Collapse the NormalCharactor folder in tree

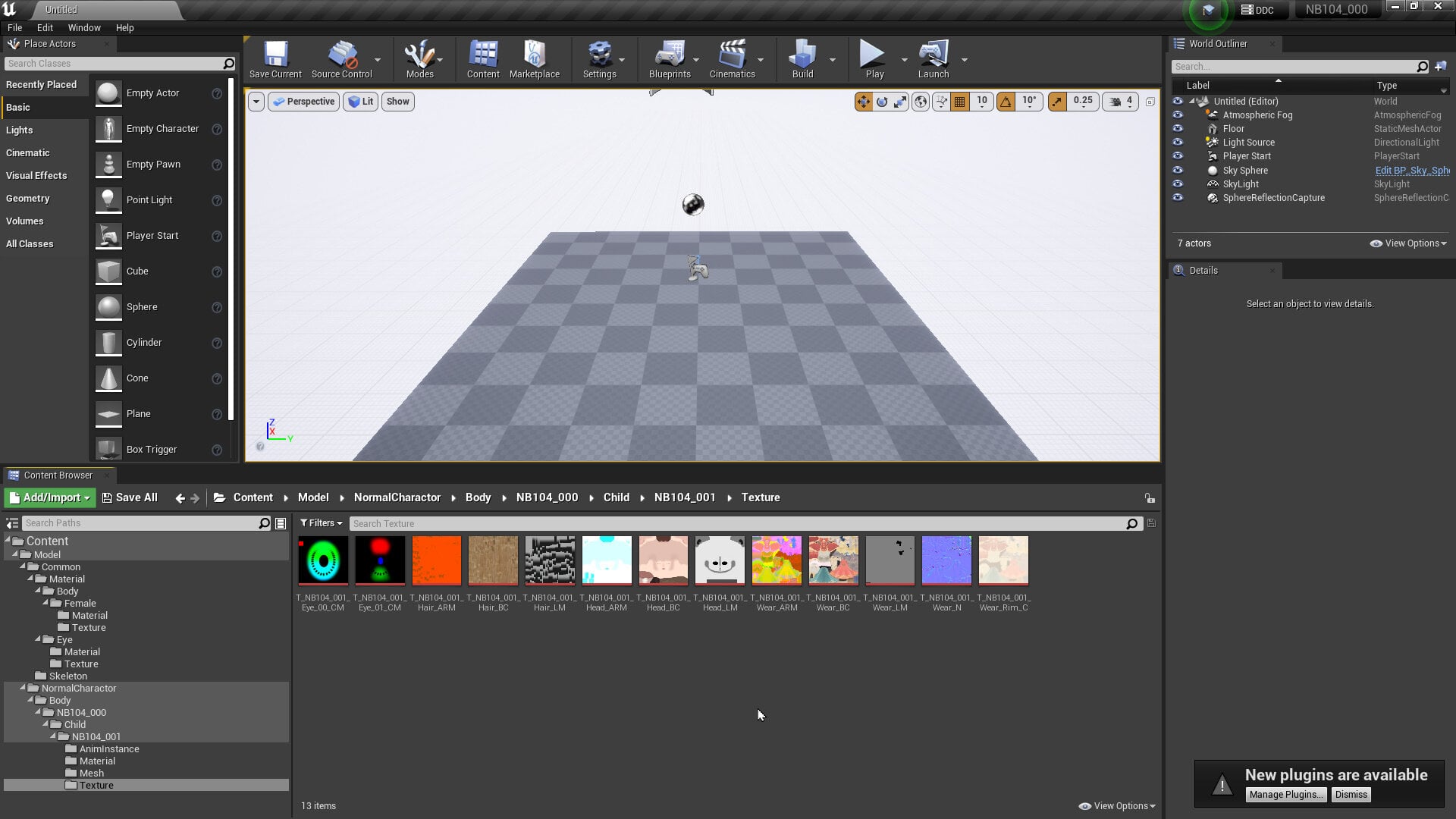coord(23,688)
